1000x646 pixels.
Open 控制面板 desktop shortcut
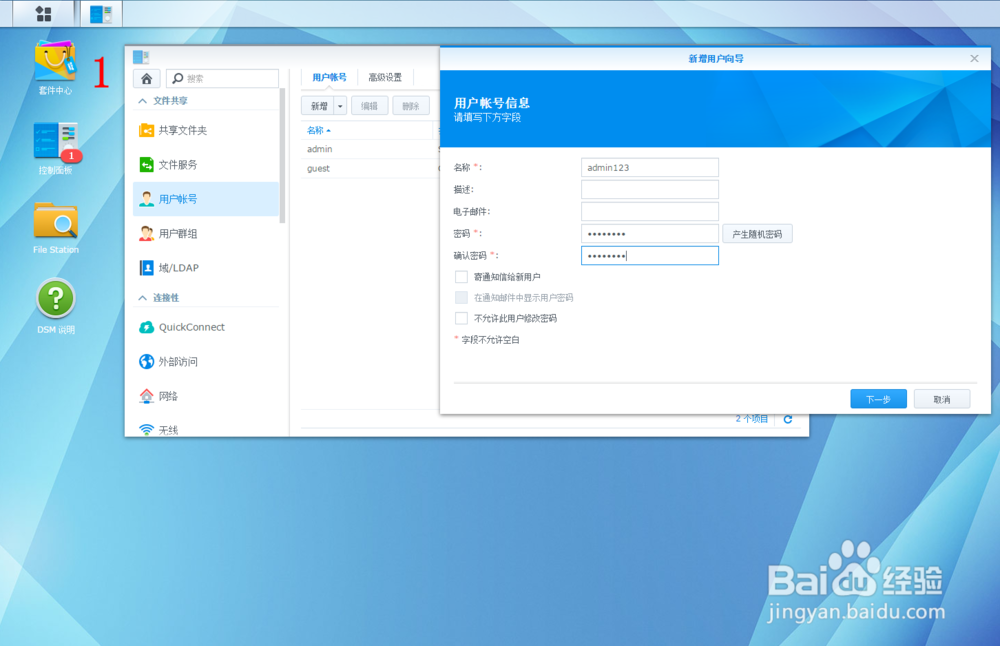coord(54,140)
